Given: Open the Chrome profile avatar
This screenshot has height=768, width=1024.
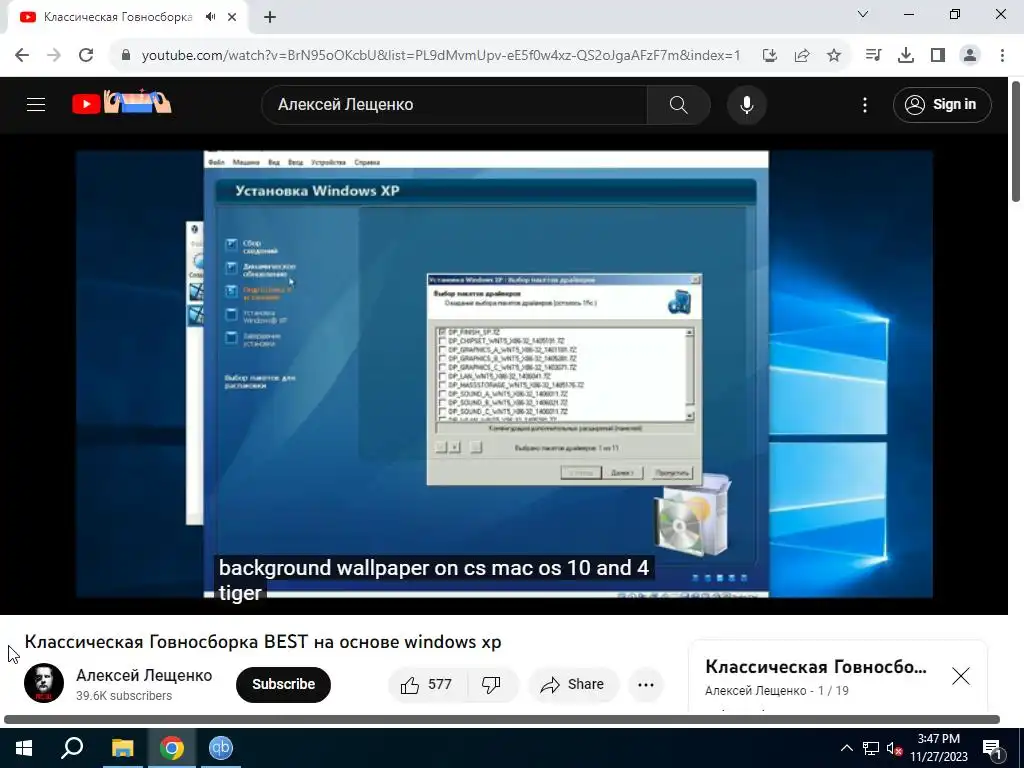Looking at the screenshot, I should click(970, 56).
